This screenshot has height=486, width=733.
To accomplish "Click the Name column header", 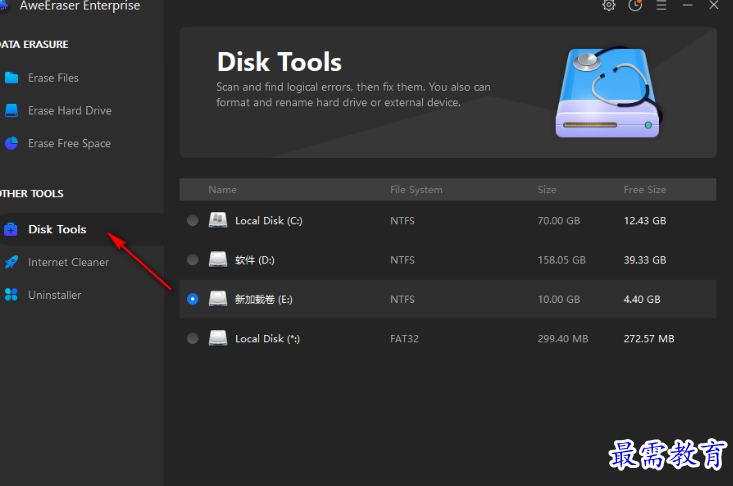I will coord(222,190).
